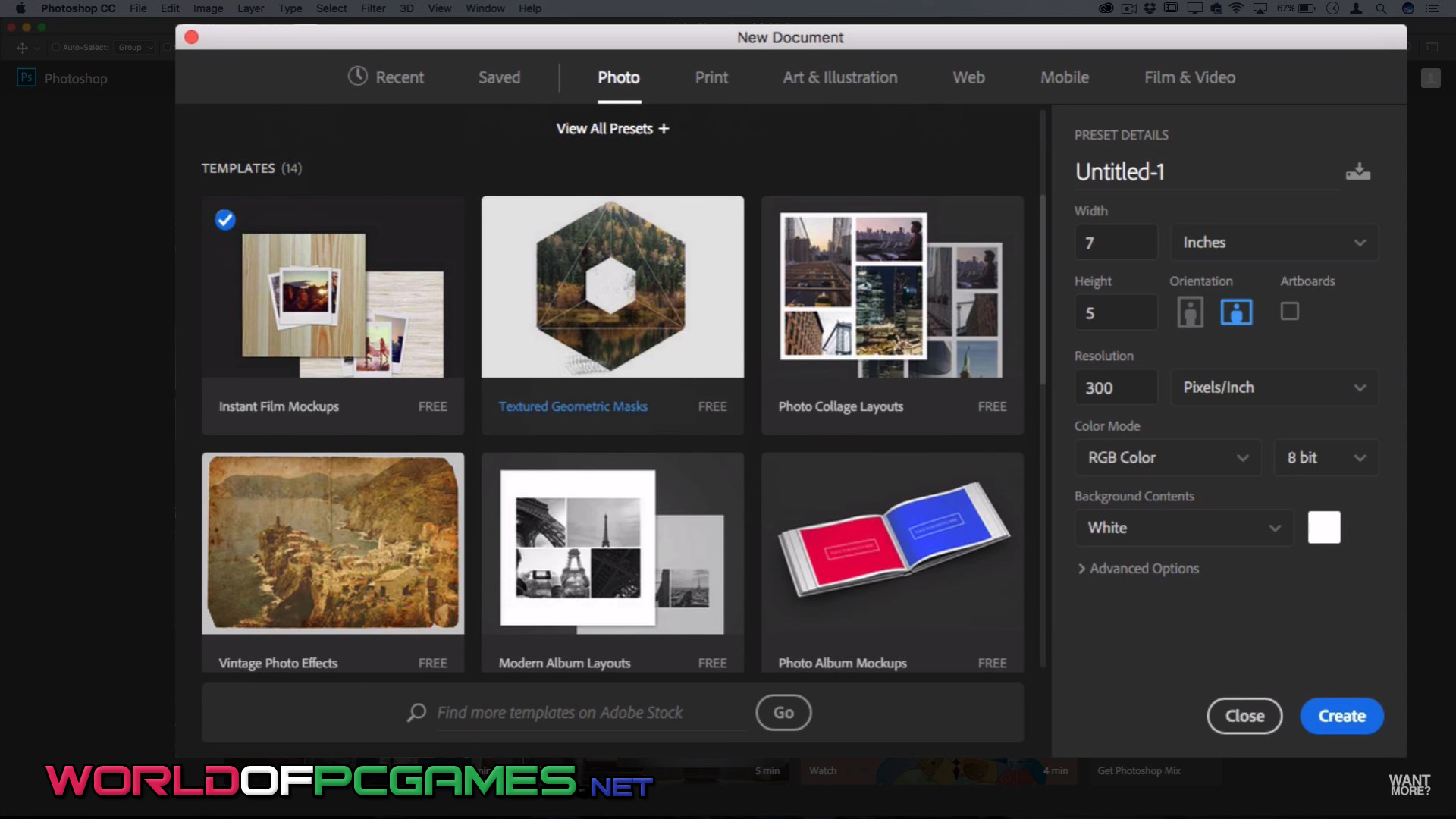Uncheck the Instant Film Mockups checkmark
The image size is (1456, 819).
pos(225,220)
